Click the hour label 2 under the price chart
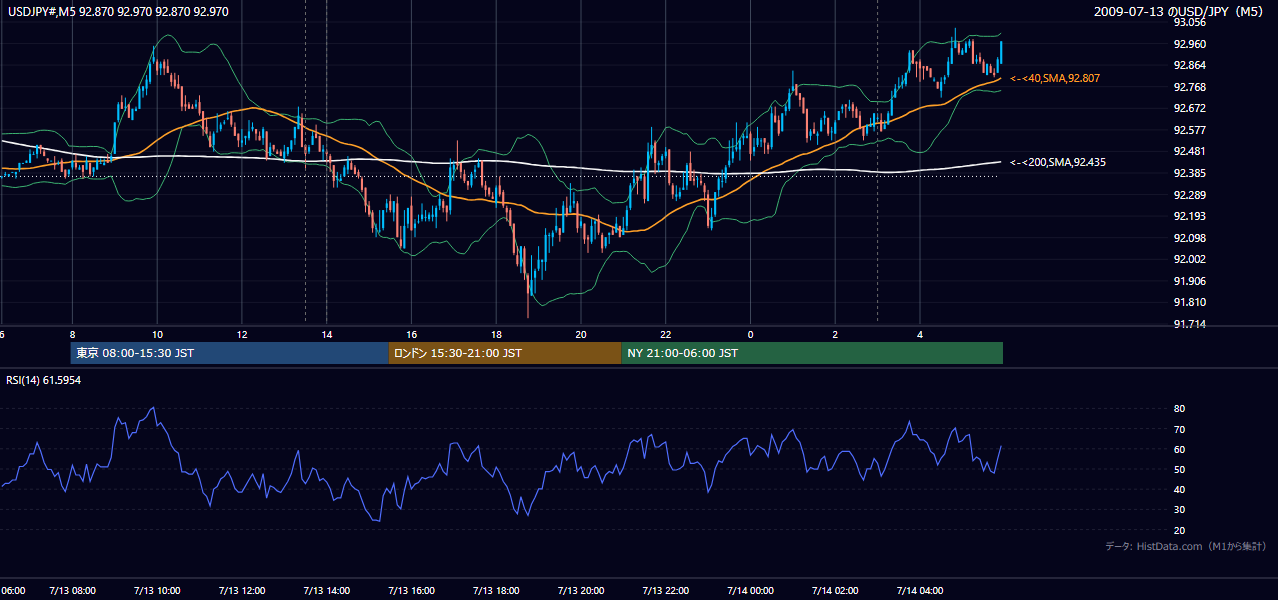1278x600 pixels. tap(835, 334)
